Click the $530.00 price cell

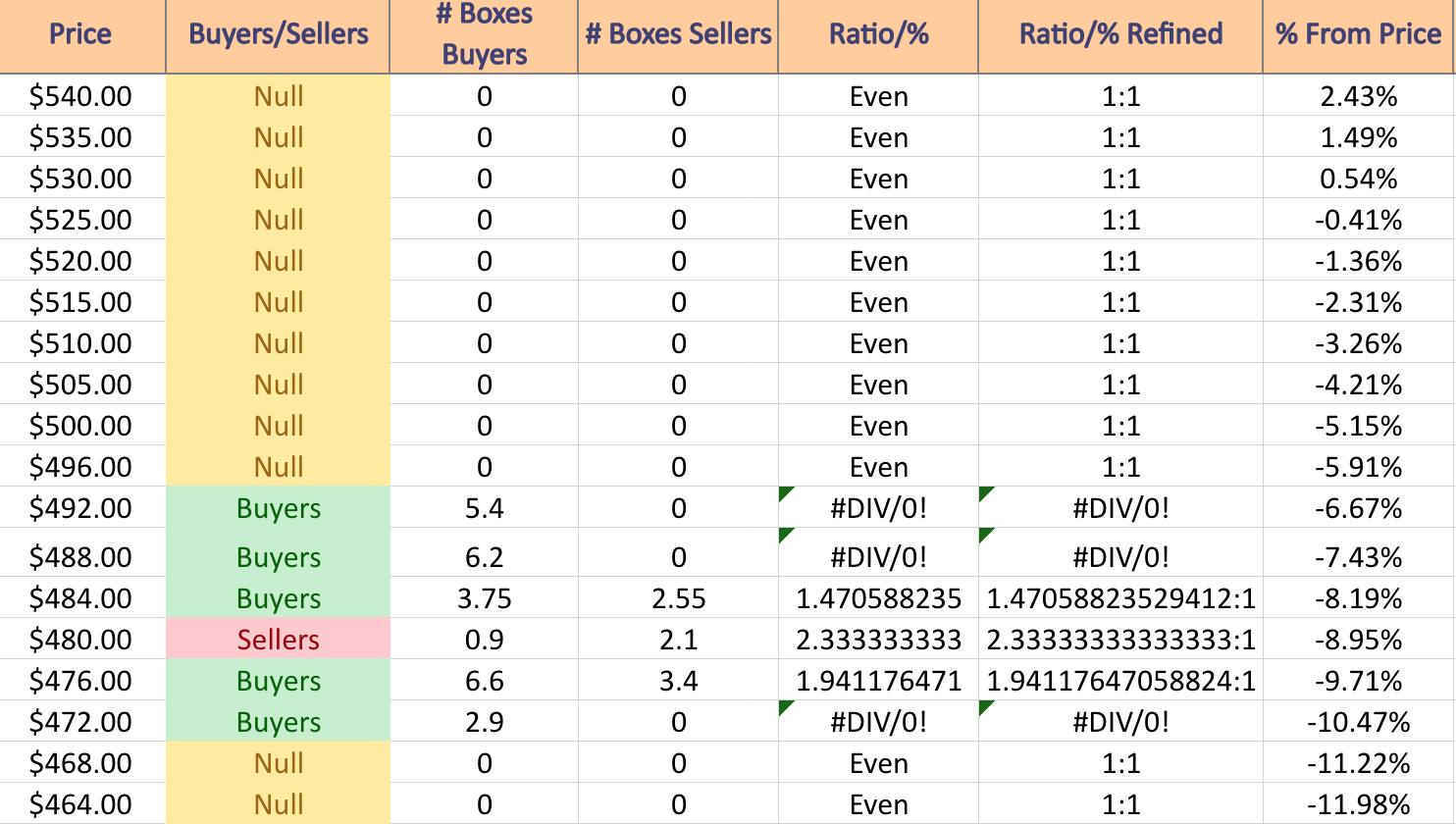click(82, 178)
